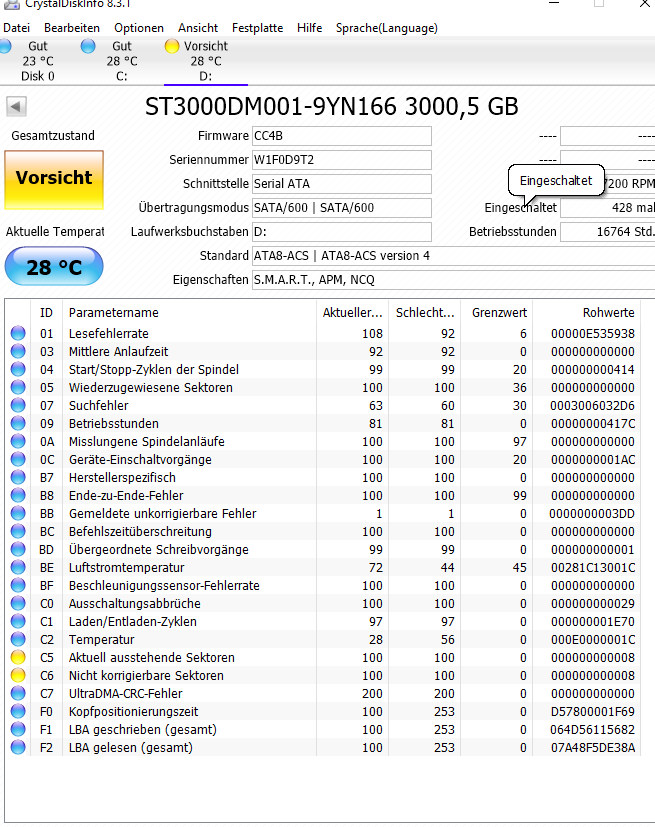
Task: Click the Standard field ATA8-ACS
Action: click(454, 256)
